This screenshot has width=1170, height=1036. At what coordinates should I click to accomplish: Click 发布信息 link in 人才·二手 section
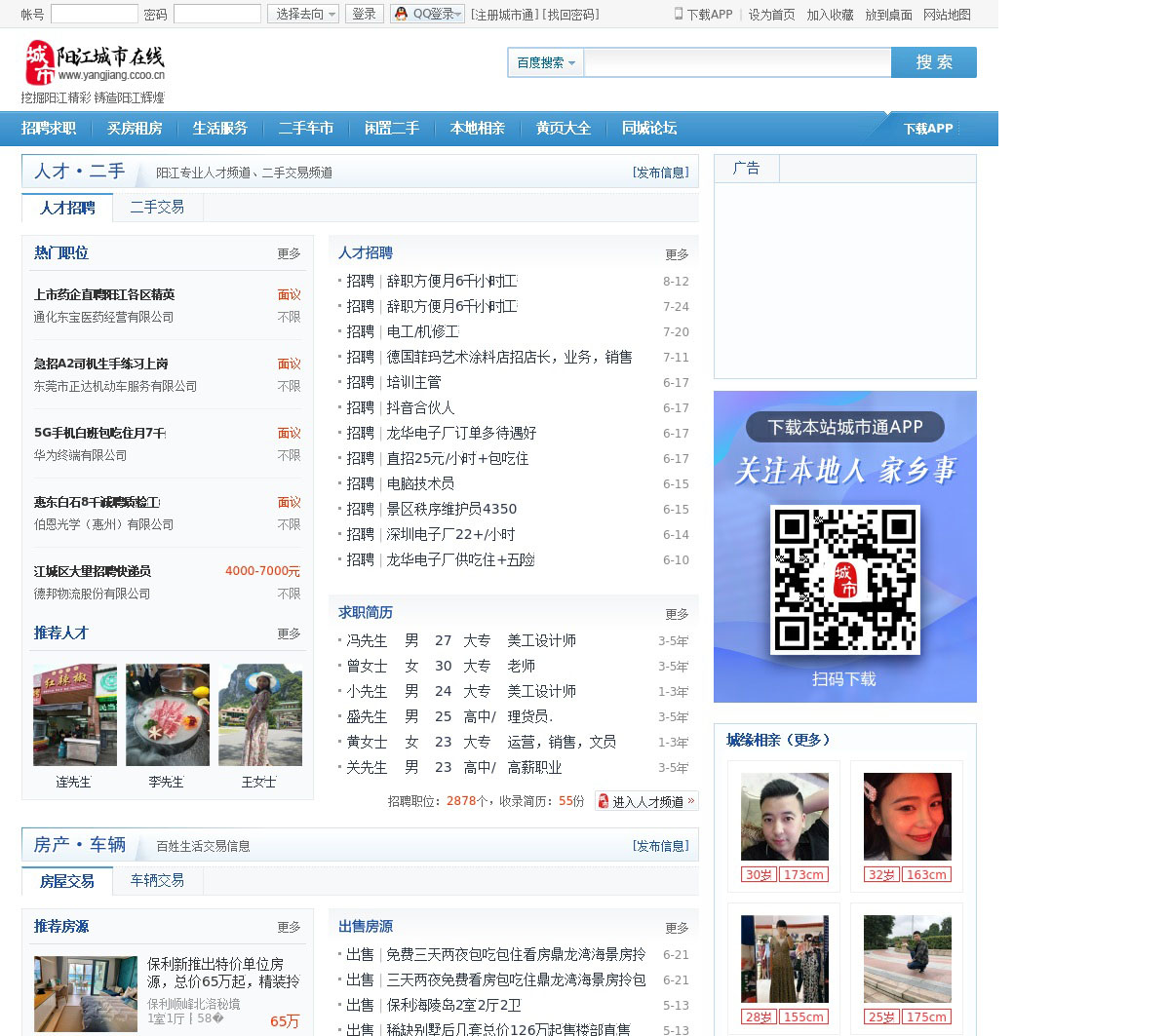(660, 173)
